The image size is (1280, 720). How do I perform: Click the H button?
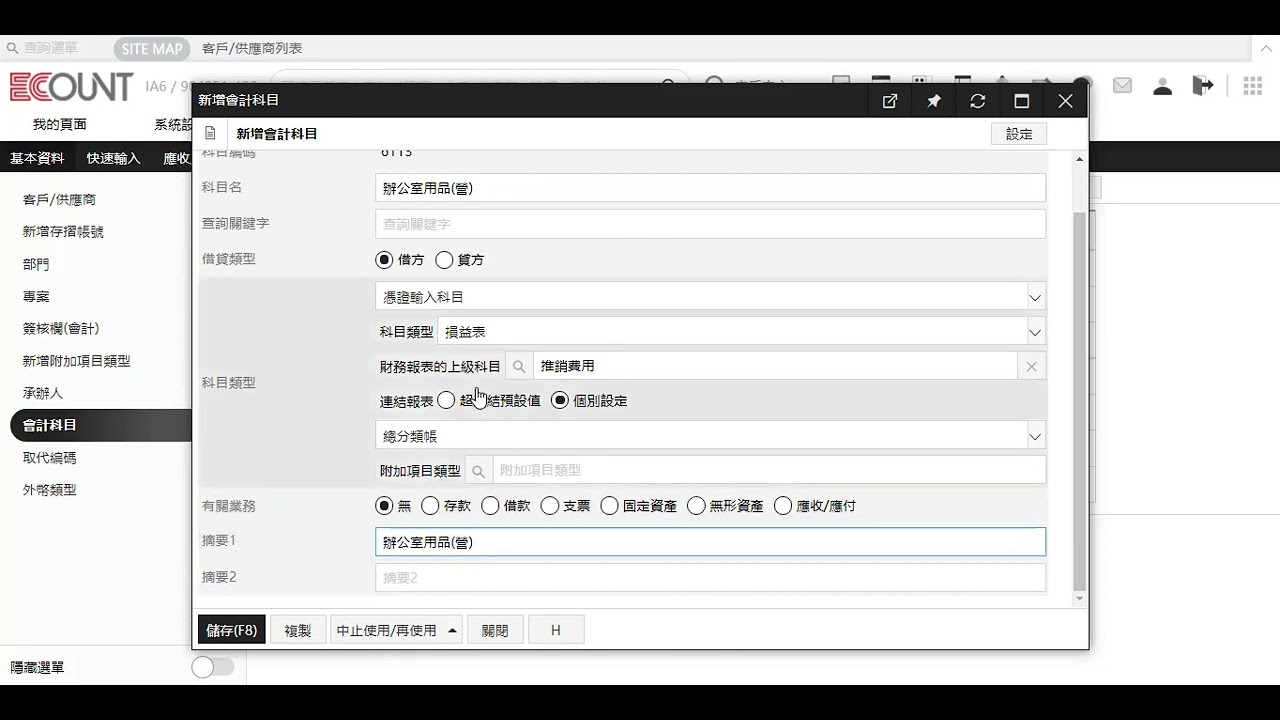pyautogui.click(x=556, y=631)
